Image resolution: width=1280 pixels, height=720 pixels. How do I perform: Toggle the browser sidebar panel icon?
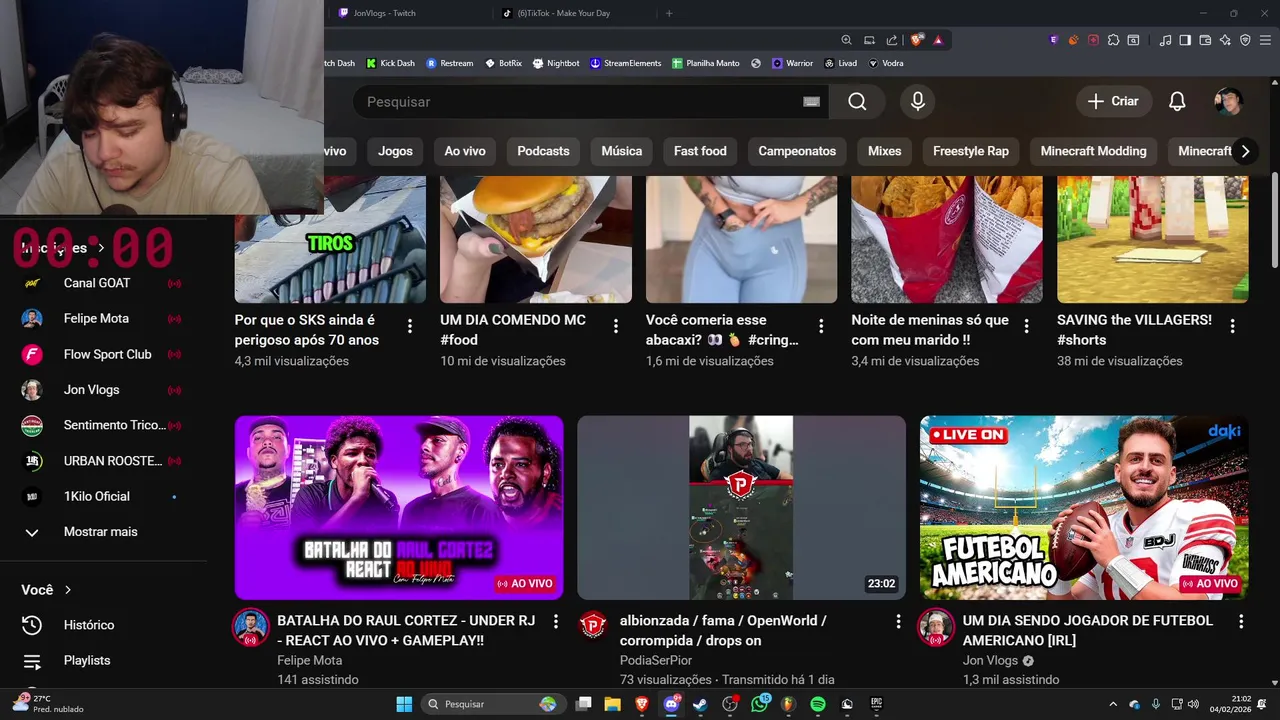1185,40
